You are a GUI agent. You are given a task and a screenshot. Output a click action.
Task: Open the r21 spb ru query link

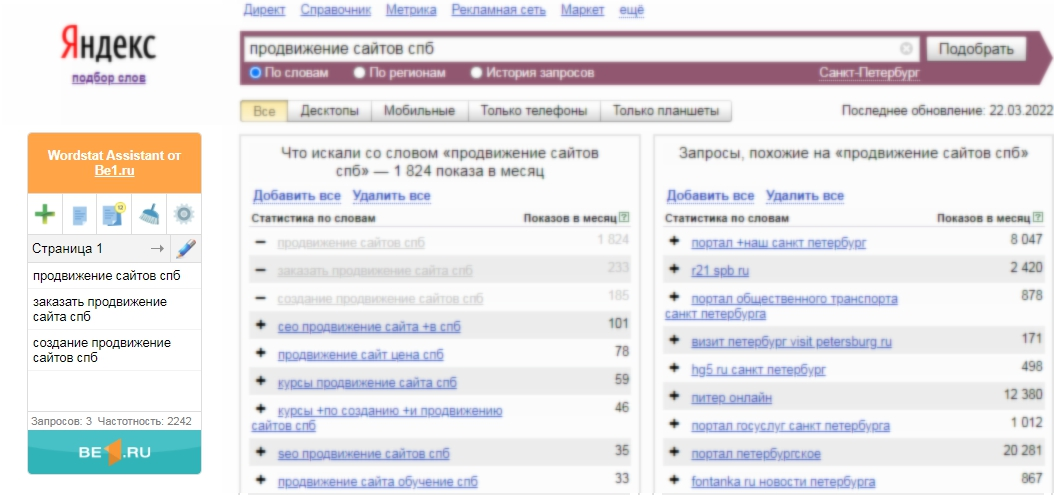(x=720, y=270)
